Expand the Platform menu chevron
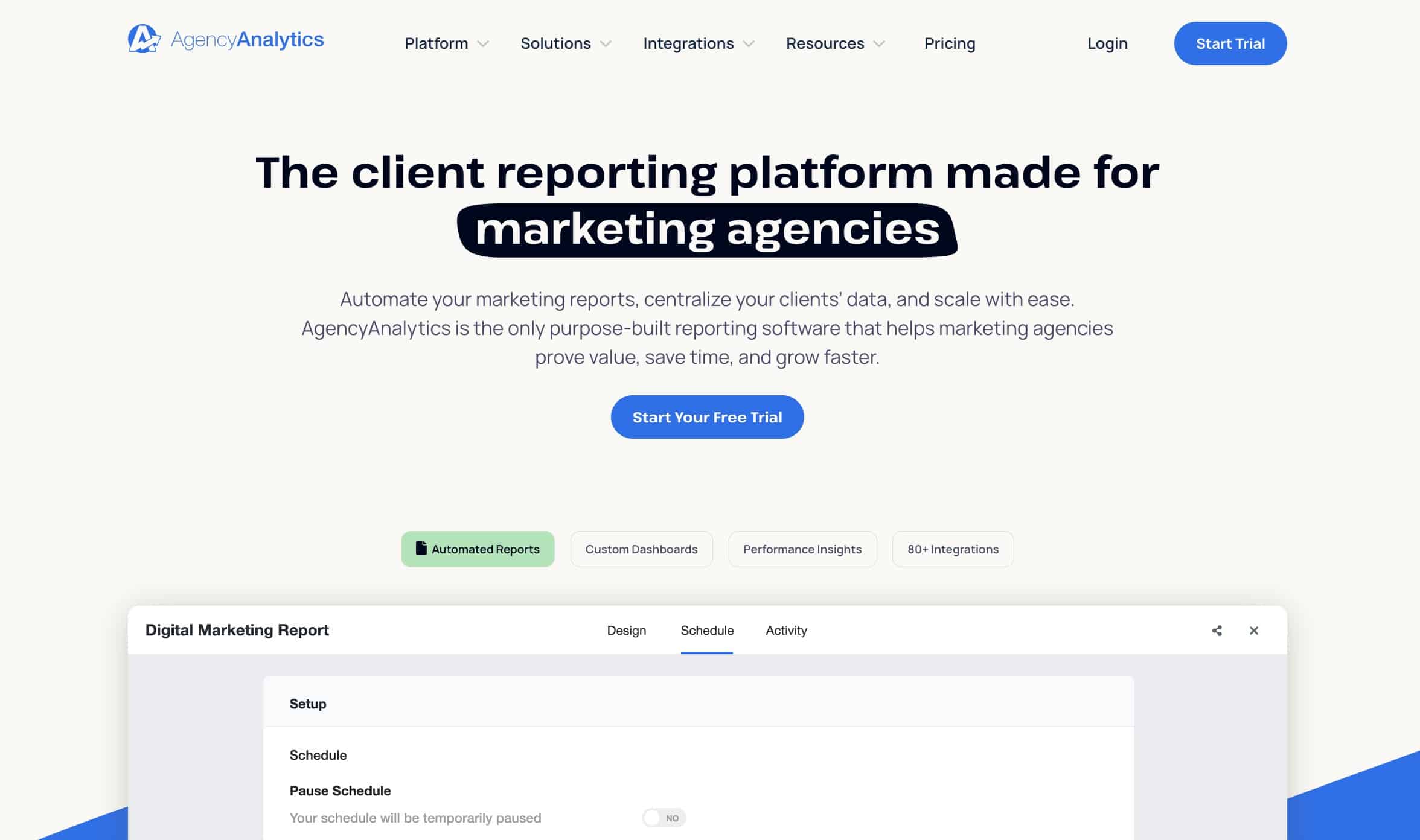The width and height of the screenshot is (1420, 840). pos(483,44)
